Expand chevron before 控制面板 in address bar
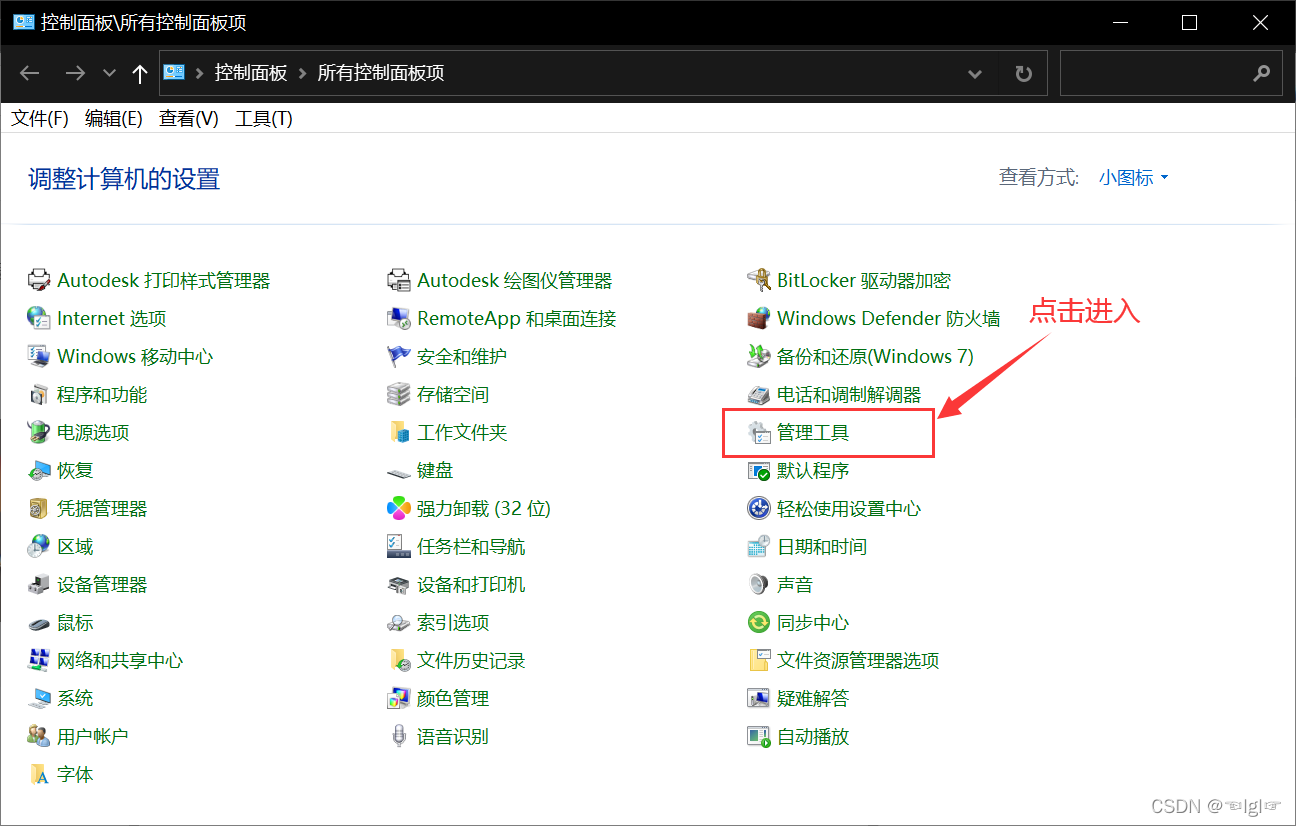Image resolution: width=1296 pixels, height=826 pixels. click(200, 73)
